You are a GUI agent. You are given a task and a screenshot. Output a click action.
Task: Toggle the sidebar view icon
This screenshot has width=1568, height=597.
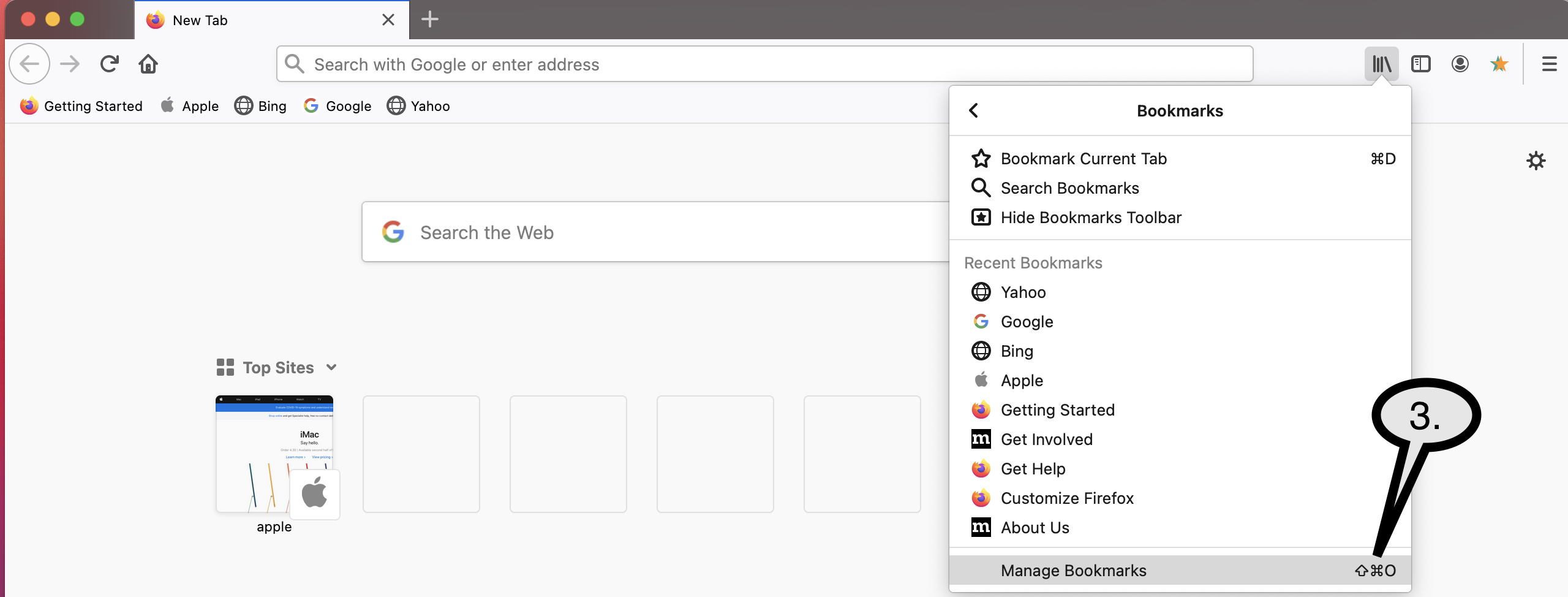coord(1420,64)
